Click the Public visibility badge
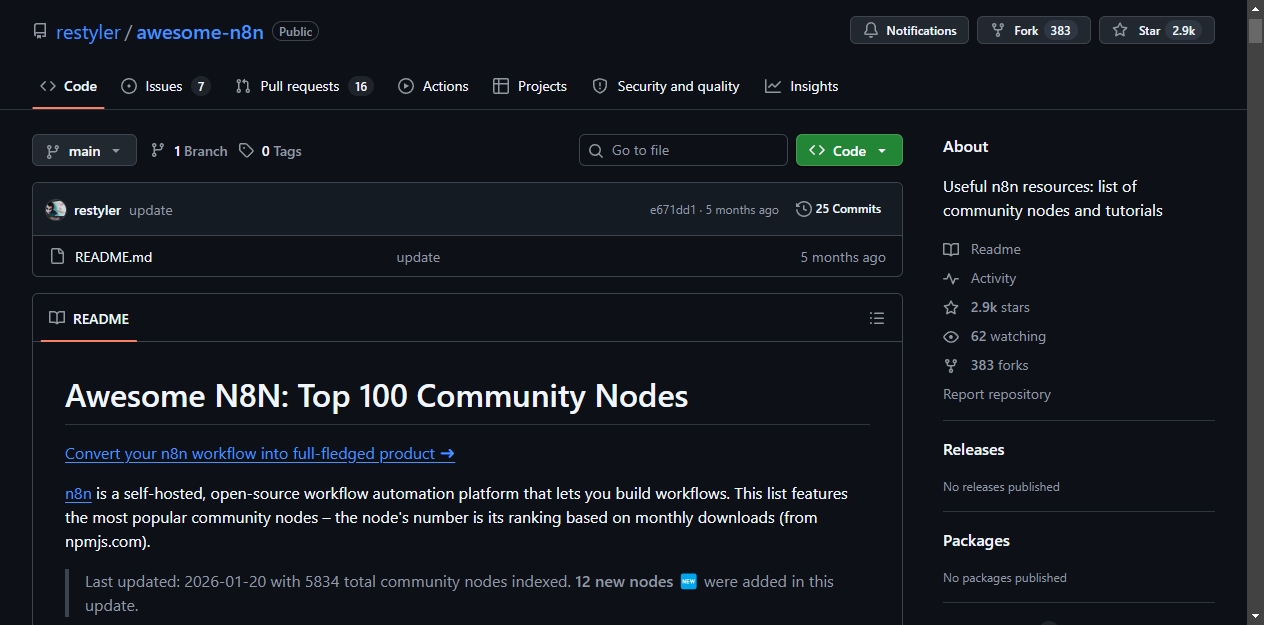The image size is (1264, 625). tap(295, 32)
